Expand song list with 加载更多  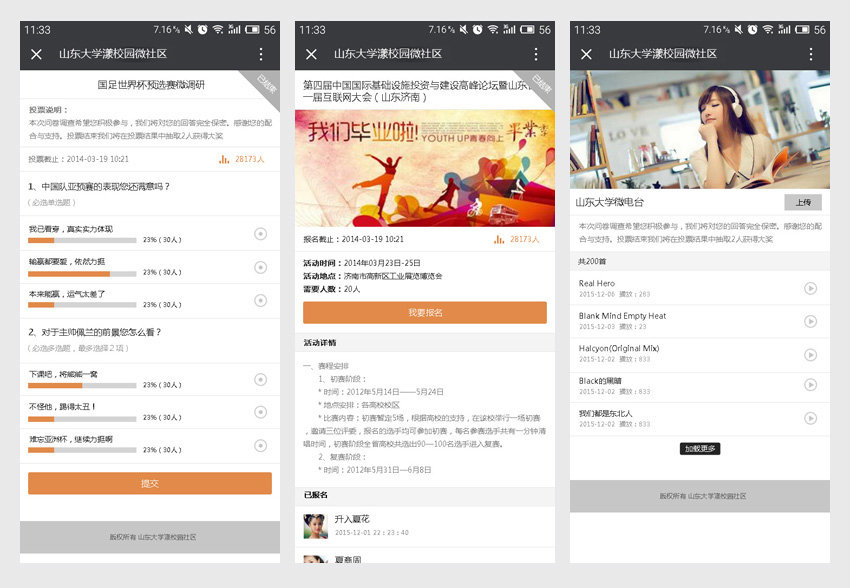pos(700,449)
